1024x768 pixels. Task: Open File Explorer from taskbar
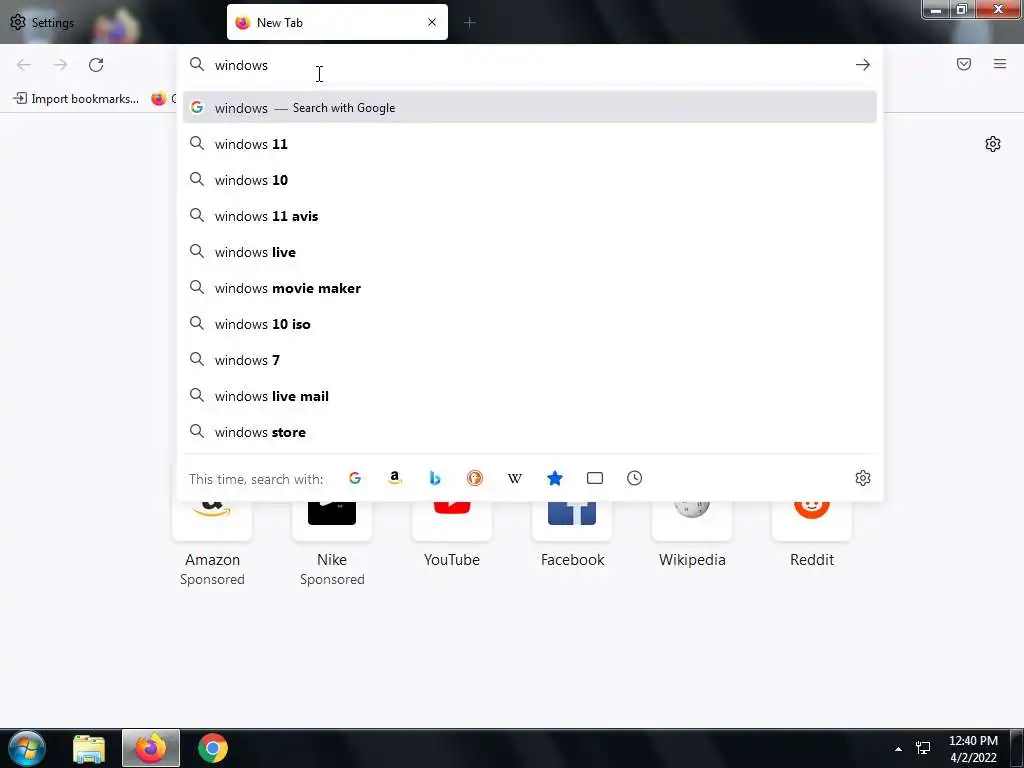89,748
